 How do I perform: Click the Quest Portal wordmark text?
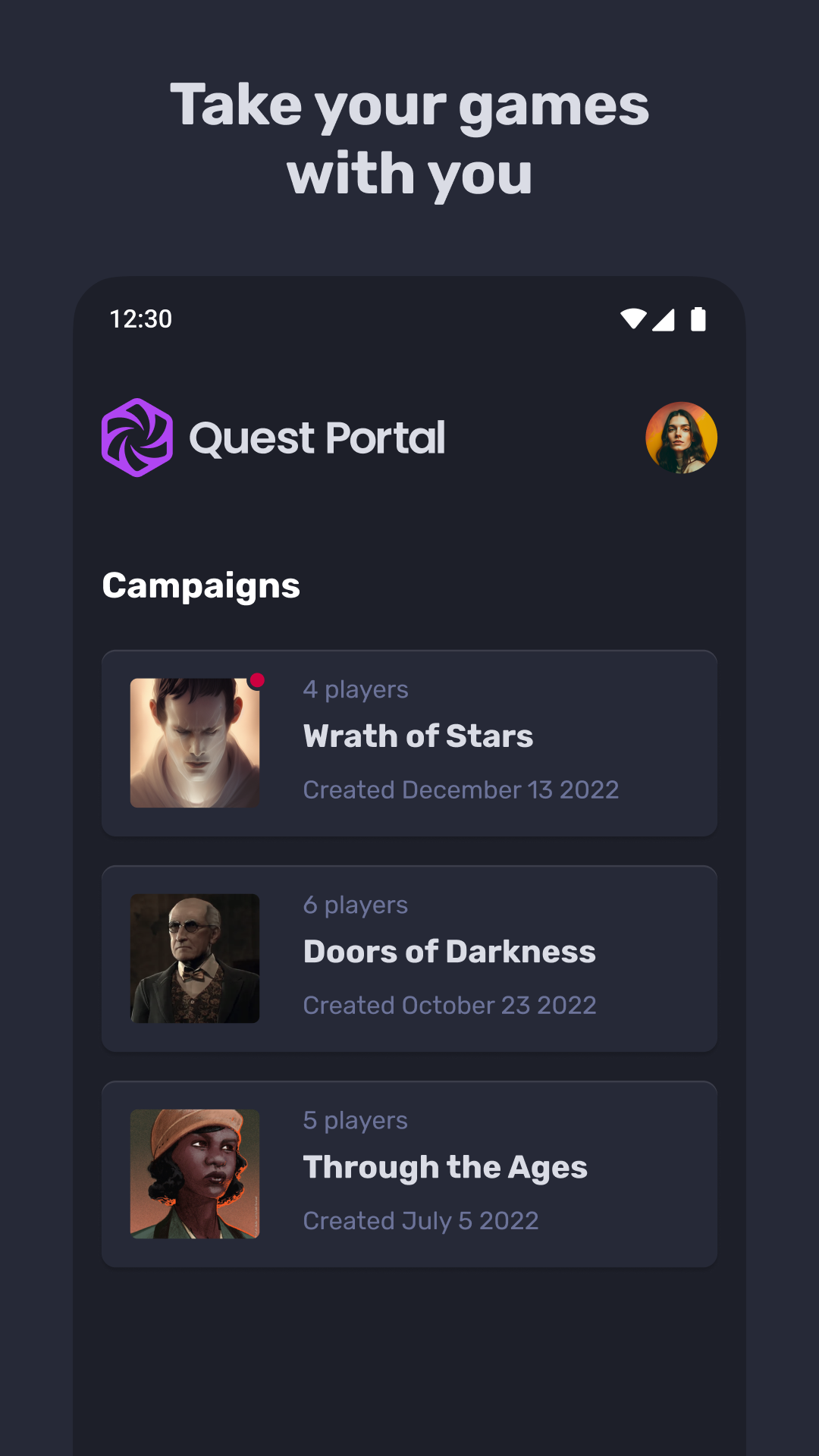317,438
